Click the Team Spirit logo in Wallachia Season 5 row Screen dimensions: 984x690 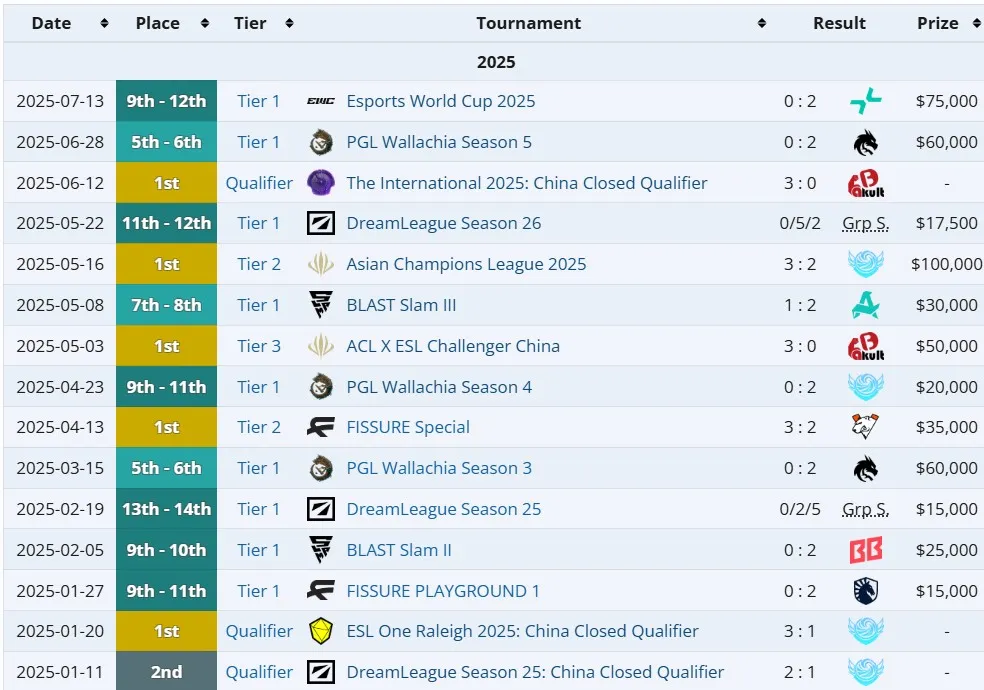pos(866,142)
